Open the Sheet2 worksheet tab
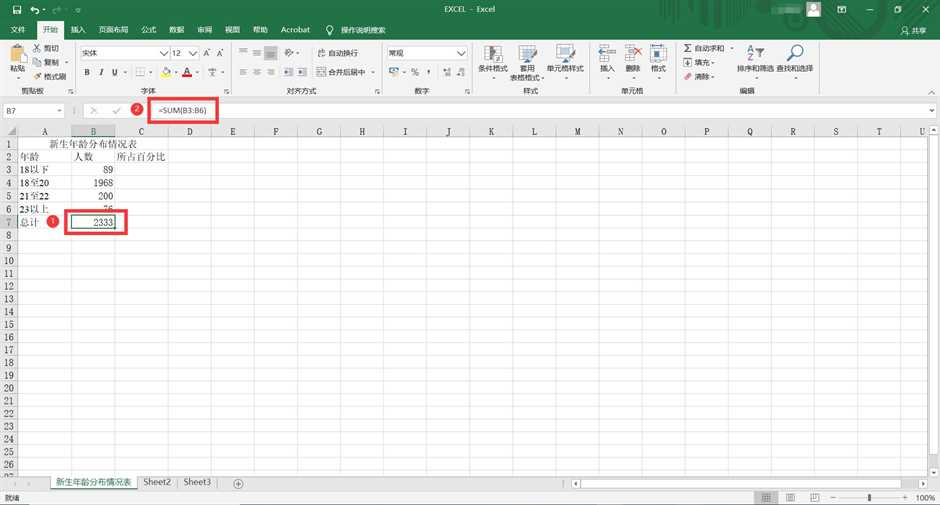Screen dimensions: 940x505 click(x=157, y=482)
